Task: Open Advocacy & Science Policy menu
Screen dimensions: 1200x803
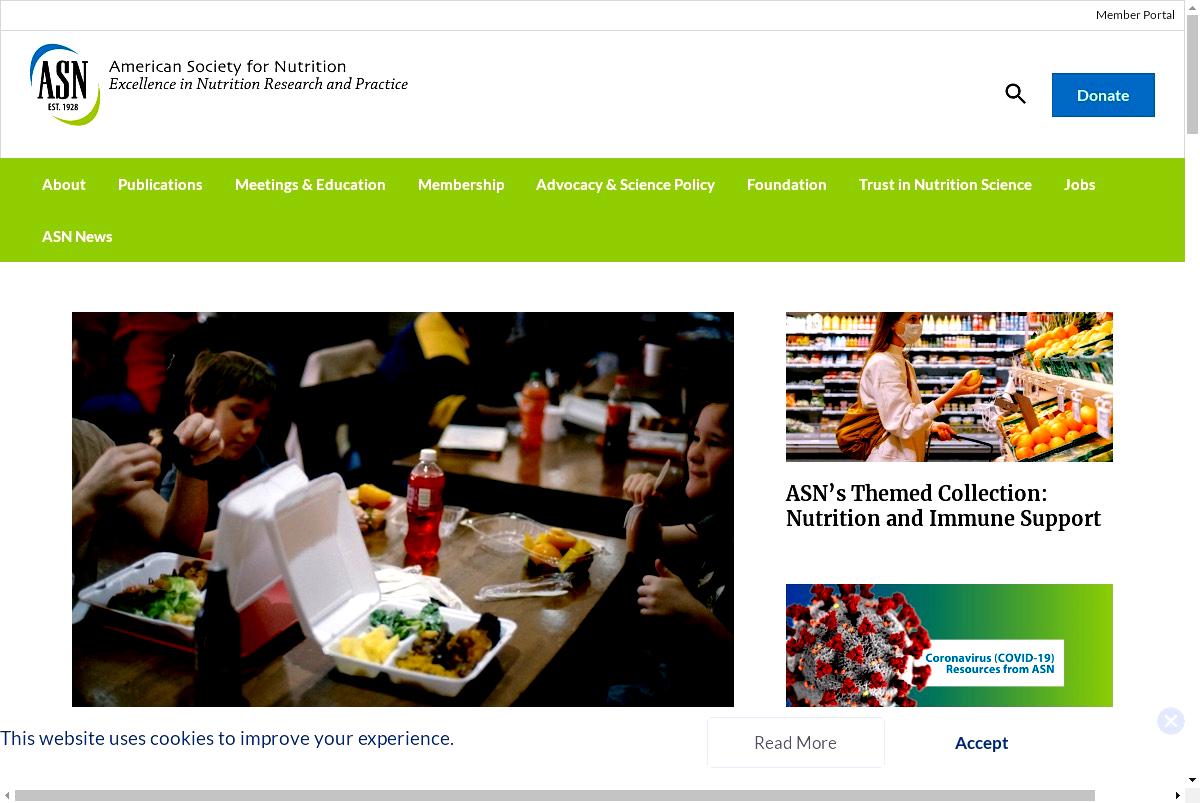Action: click(625, 184)
